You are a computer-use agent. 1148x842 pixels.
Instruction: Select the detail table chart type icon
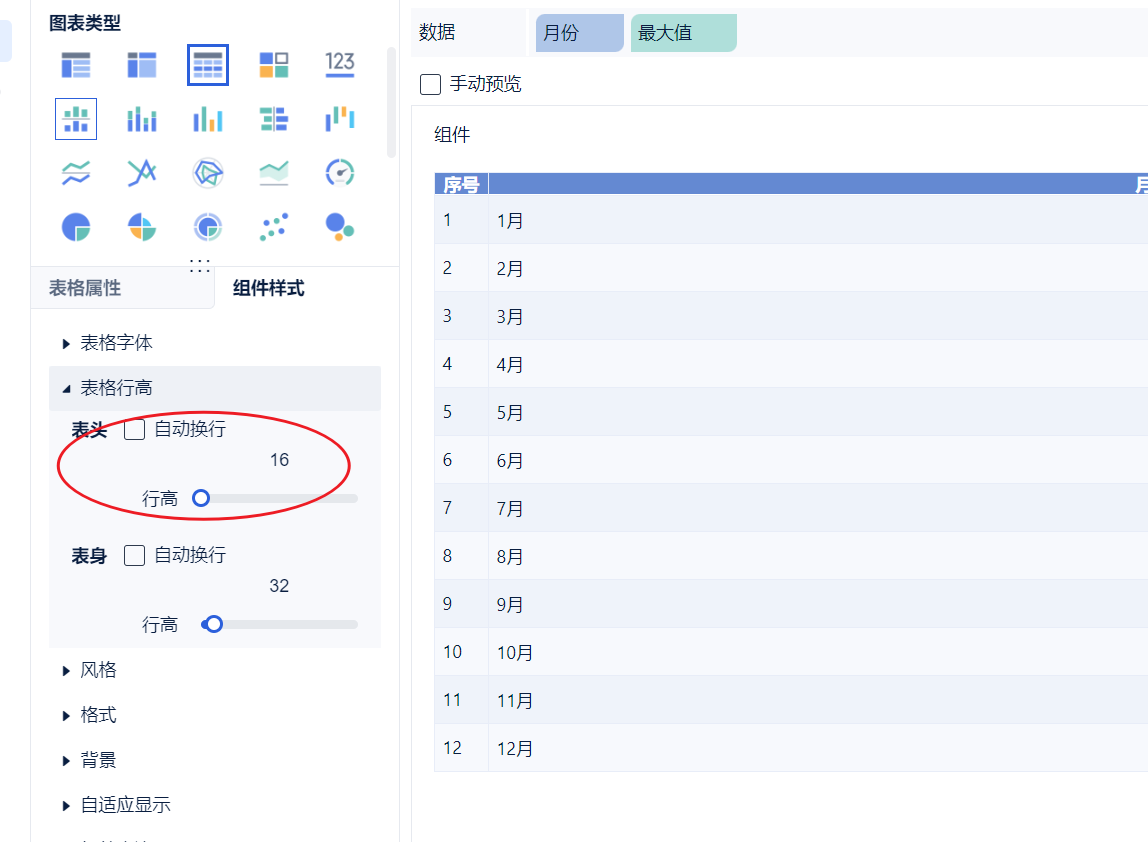coord(208,65)
